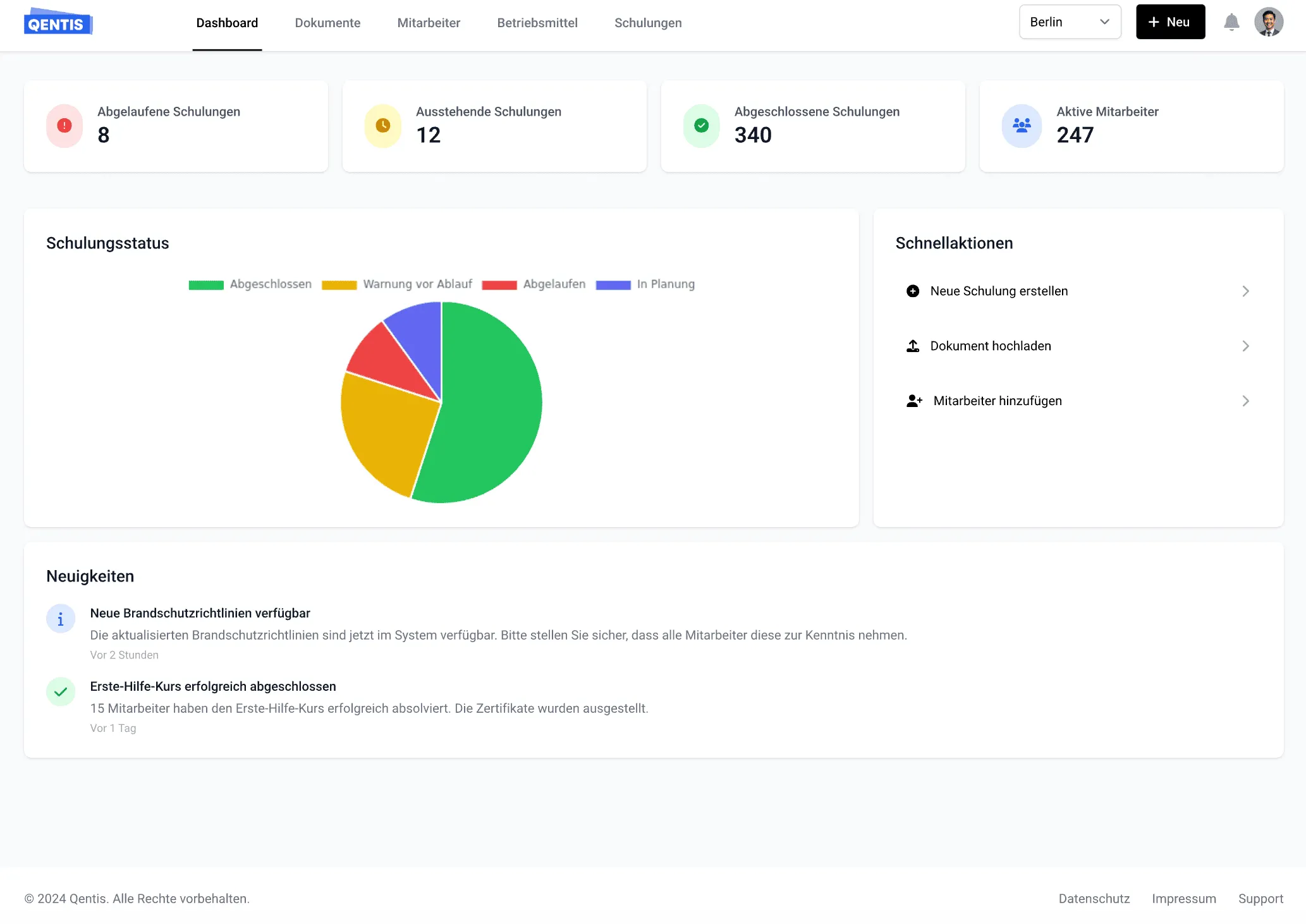The height and width of the screenshot is (924, 1306).
Task: Expand the Mitarbeiter hinzufügen chevron
Action: click(1245, 401)
